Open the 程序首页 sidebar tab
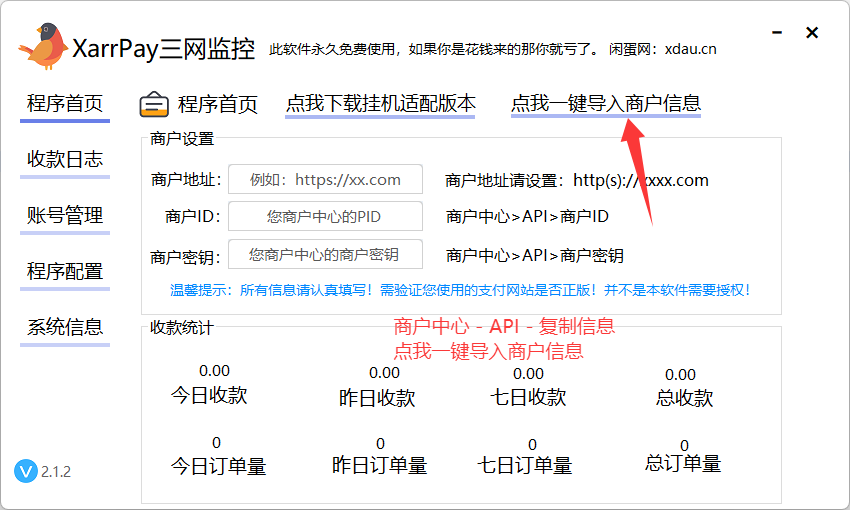The image size is (850, 510). (x=65, y=103)
